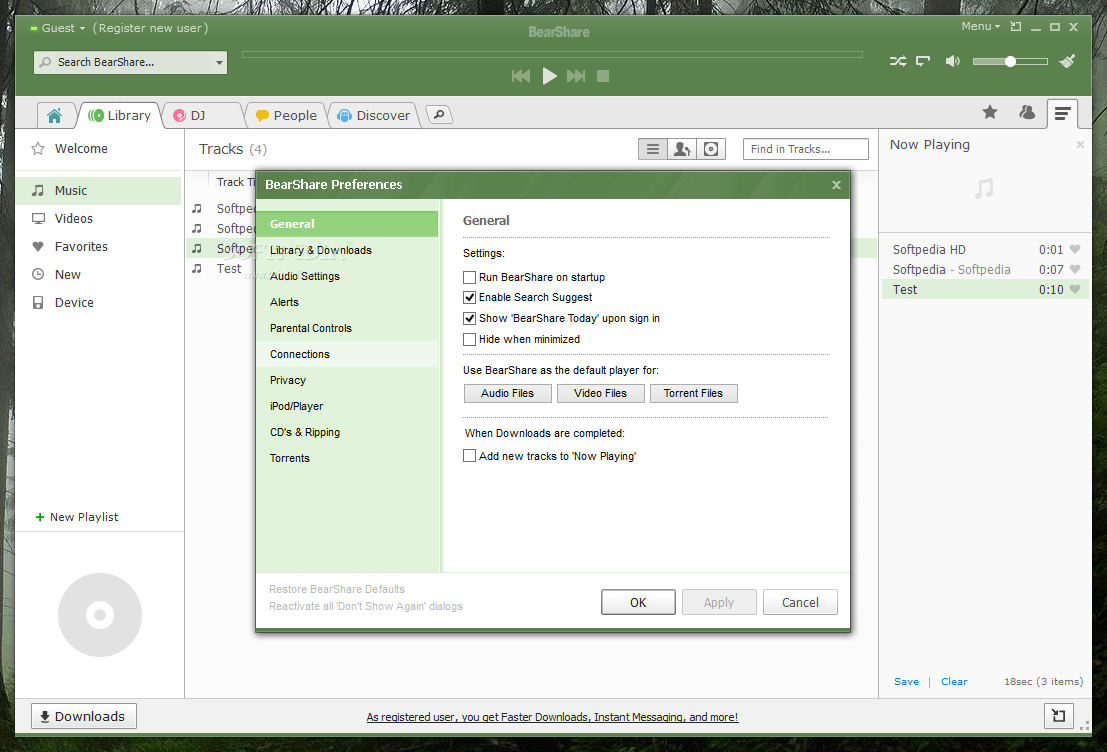The height and width of the screenshot is (752, 1107).
Task: Switch Tracks to artist view icon
Action: [x=682, y=149]
